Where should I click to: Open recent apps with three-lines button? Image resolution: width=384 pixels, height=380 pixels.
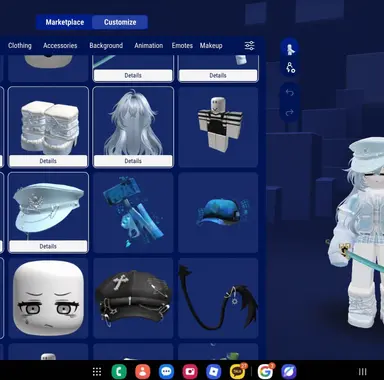point(362,371)
